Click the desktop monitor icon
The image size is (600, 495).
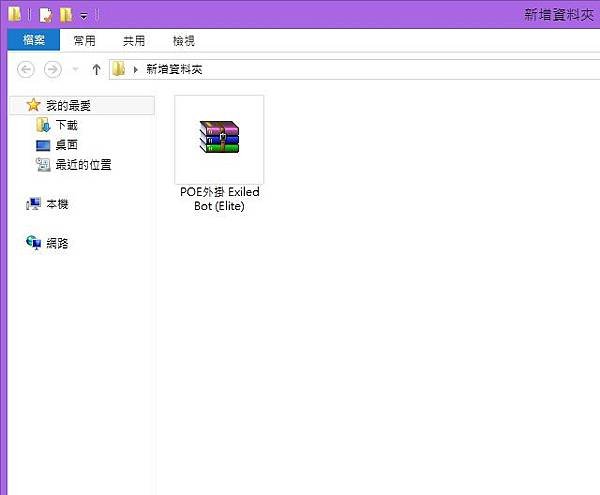(x=43, y=145)
